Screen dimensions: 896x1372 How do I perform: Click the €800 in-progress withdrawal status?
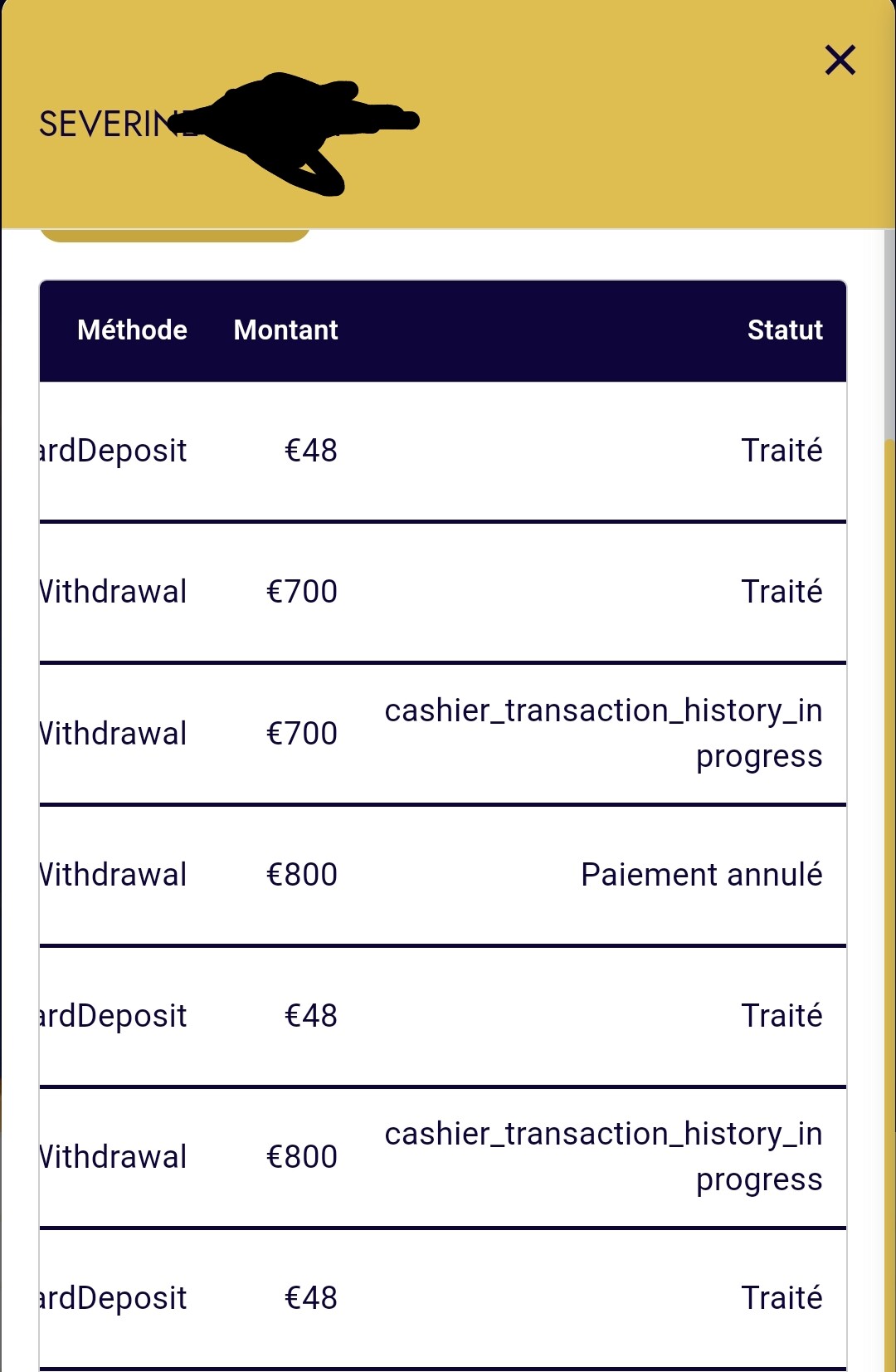(x=603, y=1157)
